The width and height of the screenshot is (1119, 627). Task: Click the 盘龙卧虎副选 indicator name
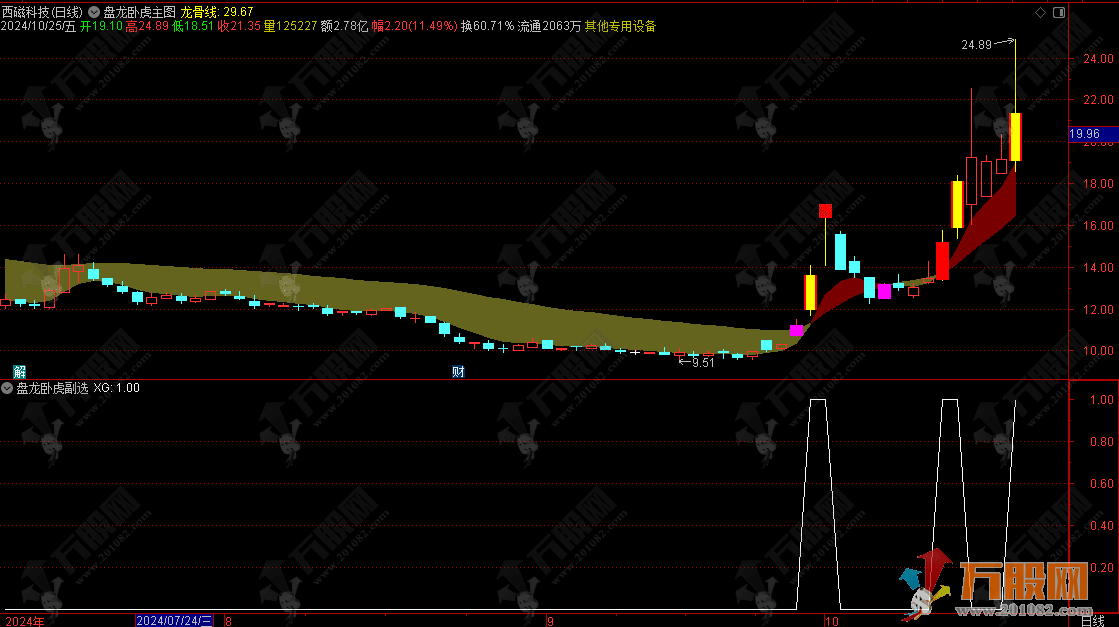[52, 388]
